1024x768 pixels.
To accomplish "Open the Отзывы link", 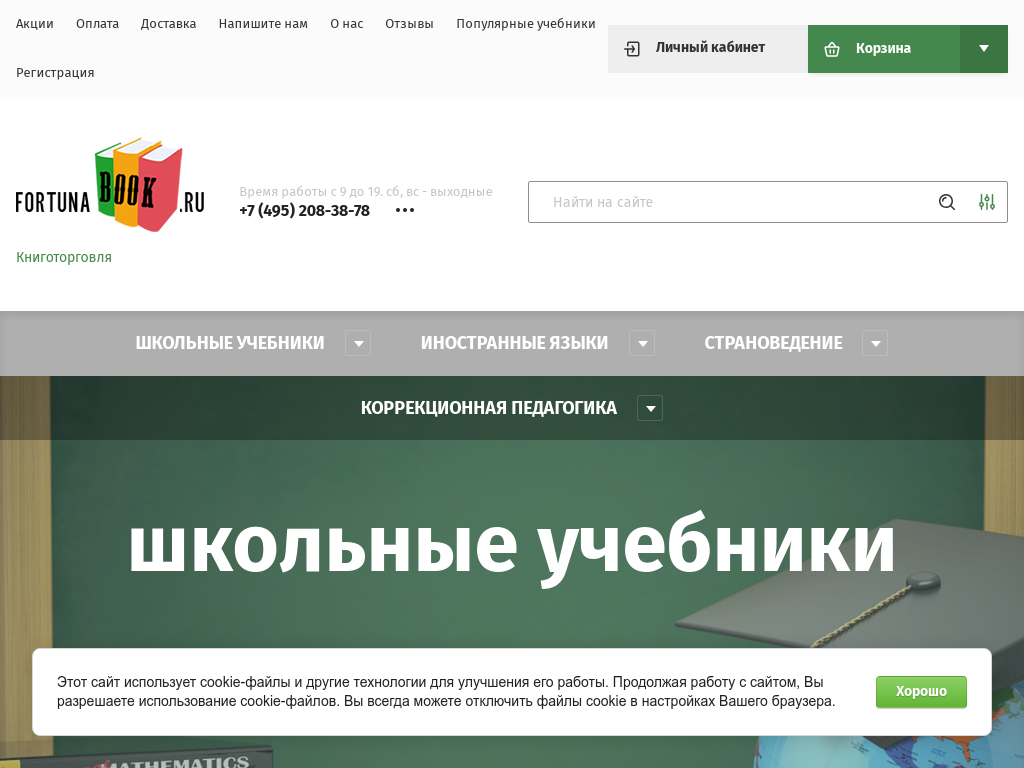I will (409, 24).
